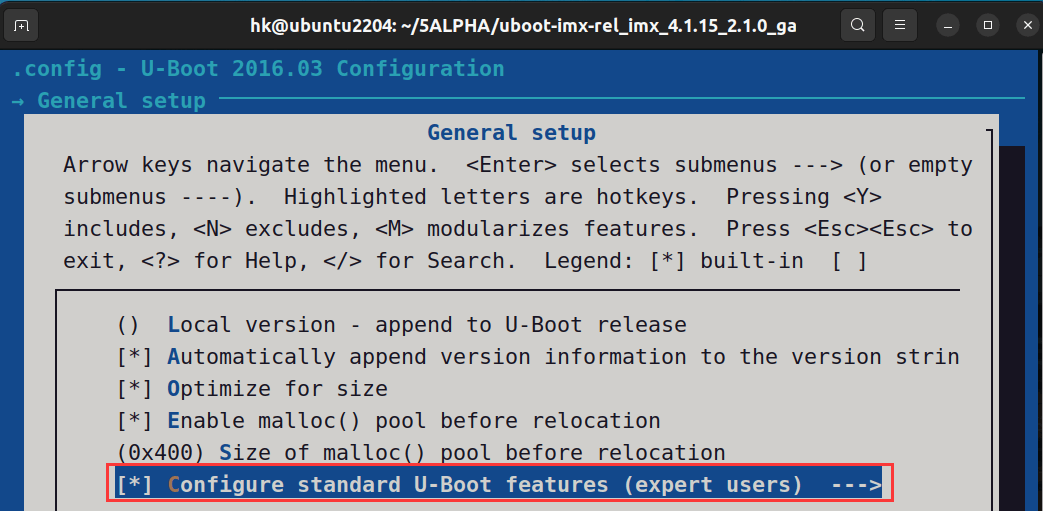
Task: Select Optimize for size menu entry
Action: click(277, 389)
